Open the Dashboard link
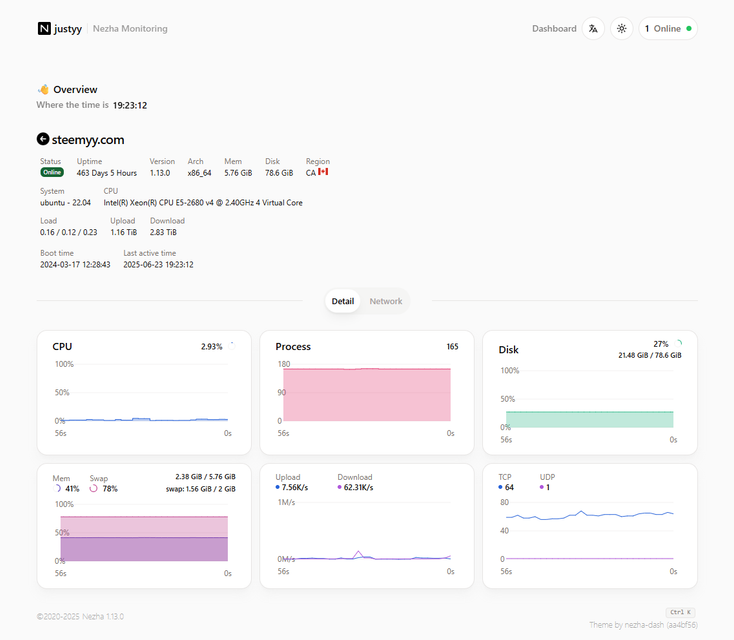 click(554, 29)
